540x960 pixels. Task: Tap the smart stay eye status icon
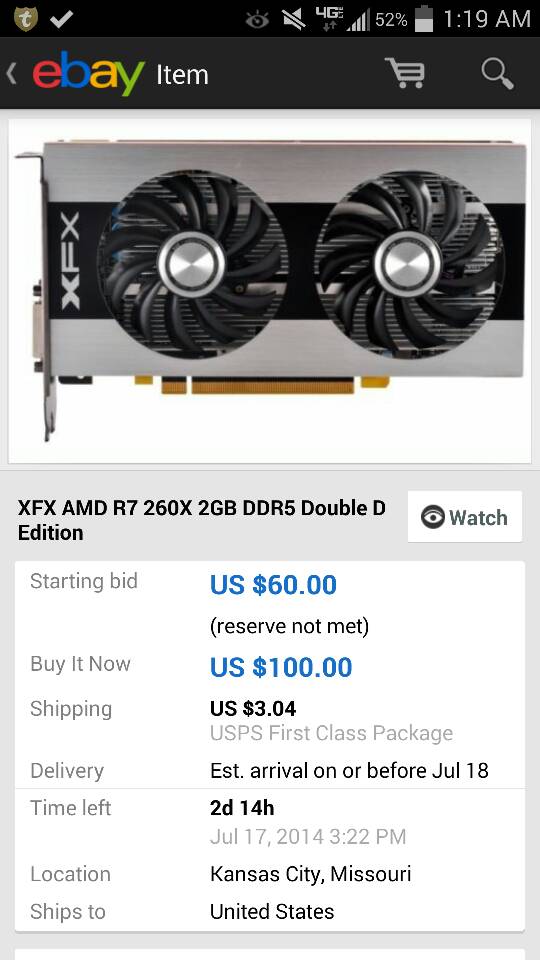257,20
